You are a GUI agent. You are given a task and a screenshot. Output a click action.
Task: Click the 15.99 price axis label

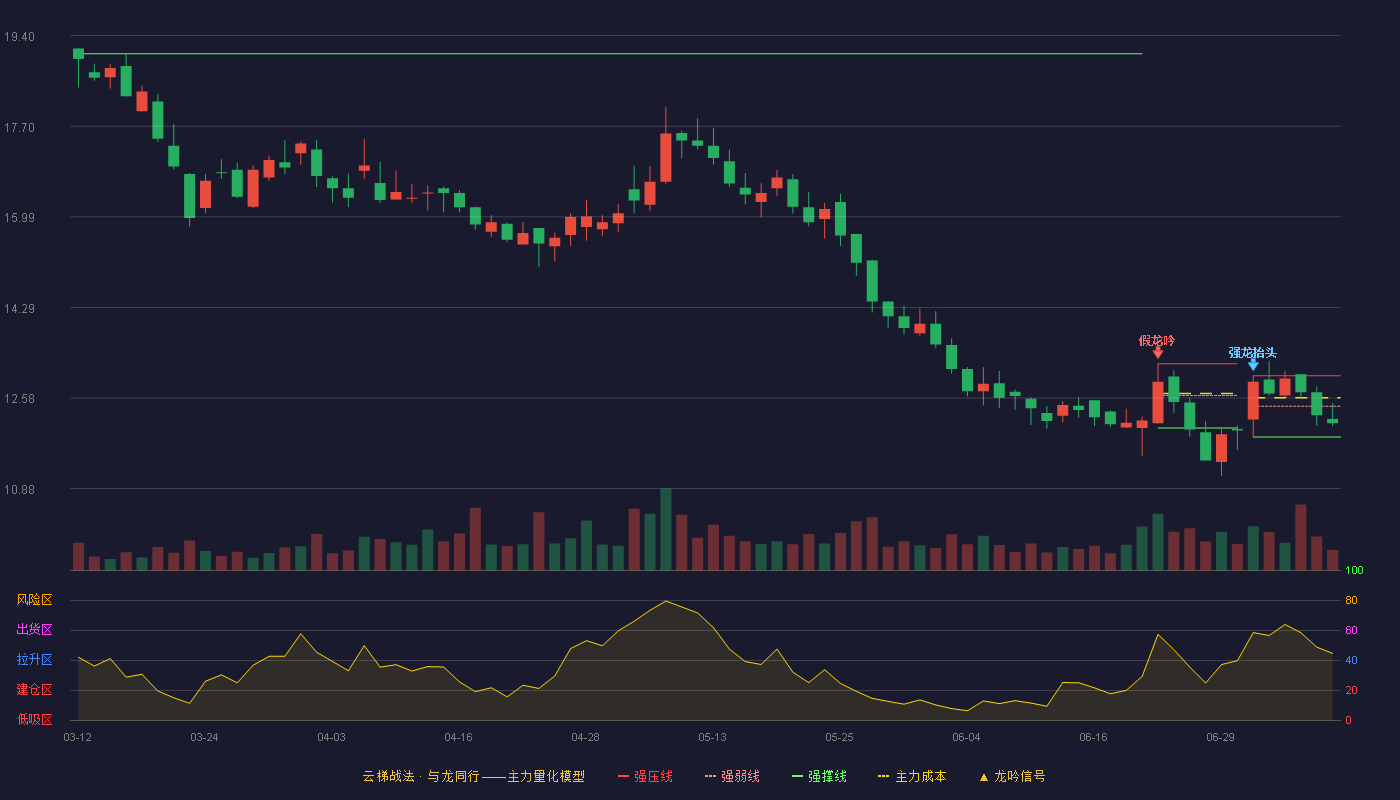pyautogui.click(x=19, y=218)
